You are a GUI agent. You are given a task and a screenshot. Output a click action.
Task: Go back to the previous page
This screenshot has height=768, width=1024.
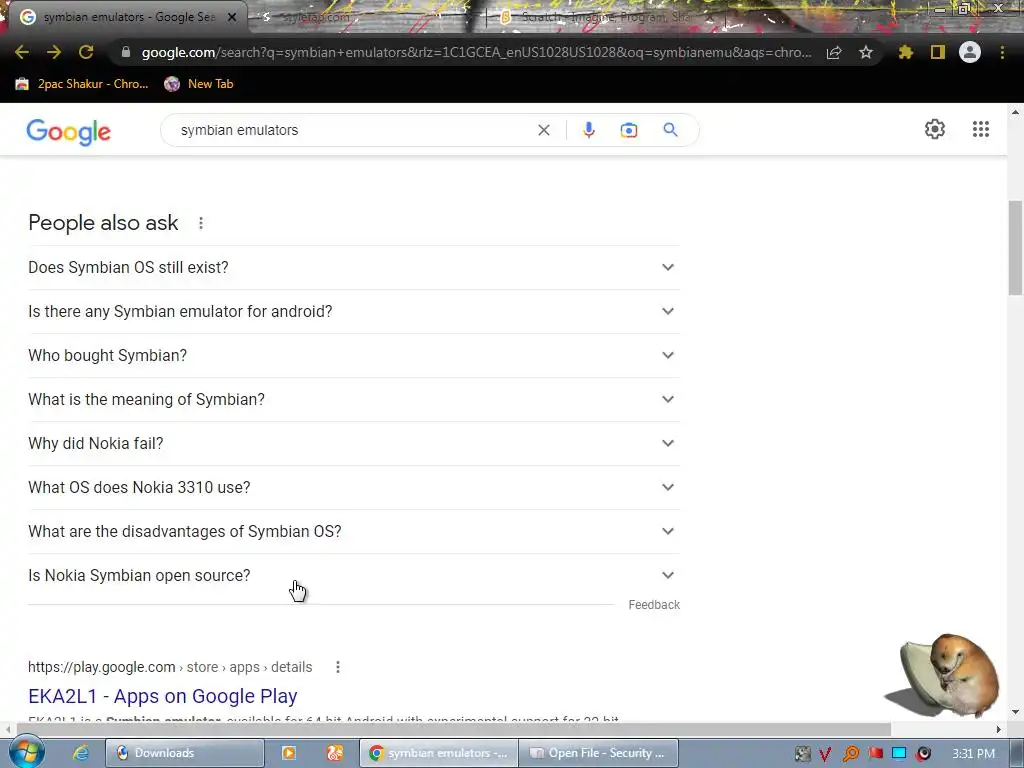[x=22, y=52]
